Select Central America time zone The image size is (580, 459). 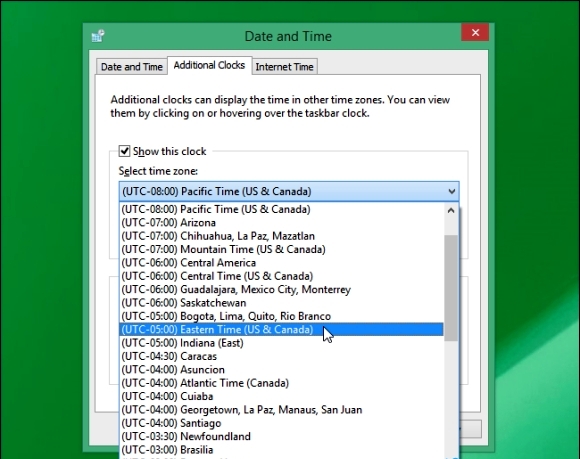coord(281,263)
